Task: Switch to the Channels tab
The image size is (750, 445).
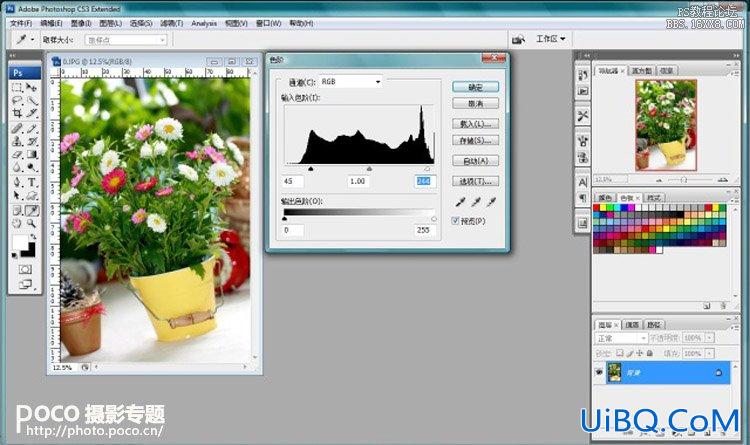Action: [632, 324]
